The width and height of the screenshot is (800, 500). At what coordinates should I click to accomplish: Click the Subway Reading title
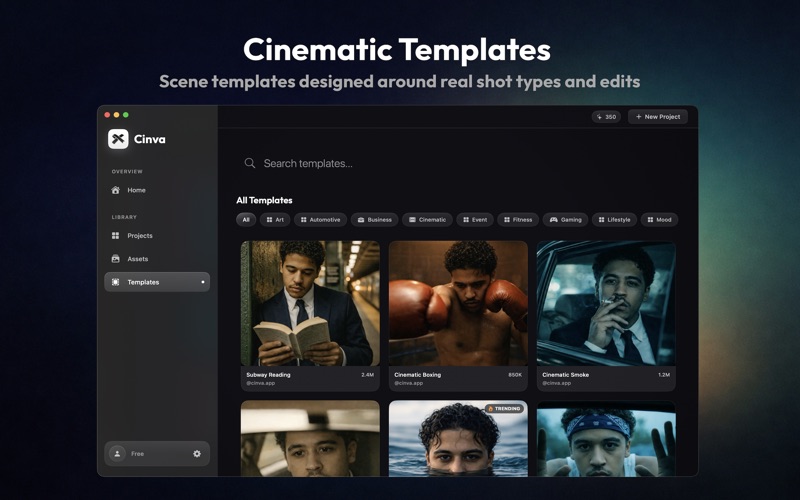[x=268, y=374]
